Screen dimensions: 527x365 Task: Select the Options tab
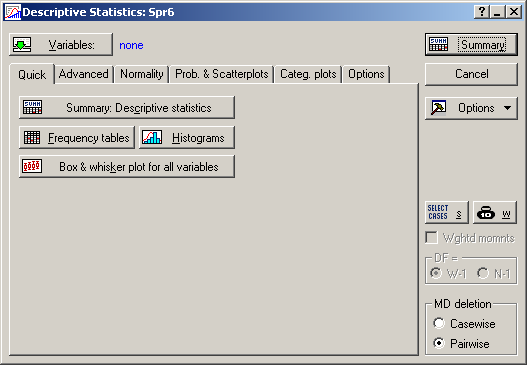click(366, 74)
